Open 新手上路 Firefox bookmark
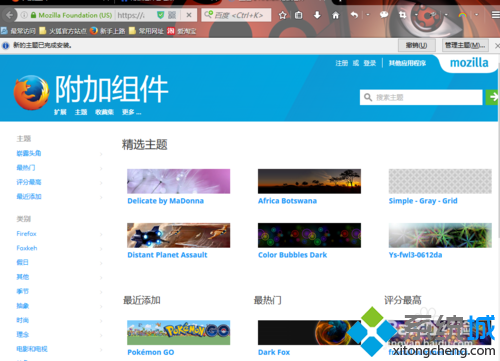 (108, 31)
